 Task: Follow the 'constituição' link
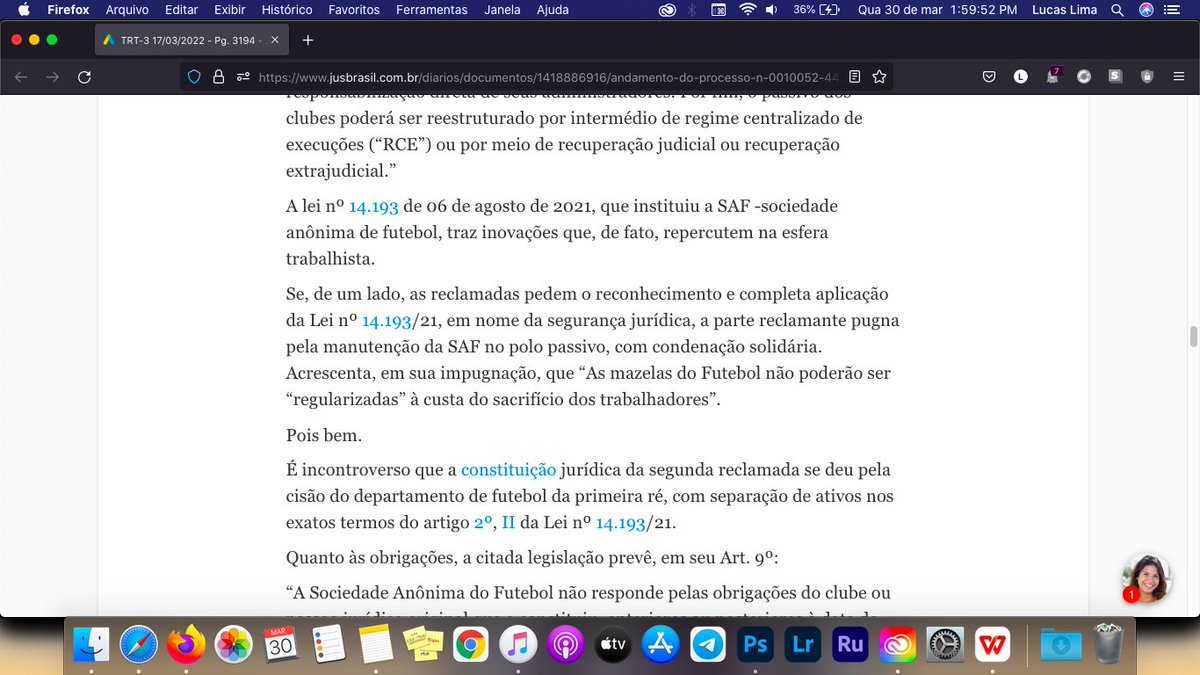508,470
